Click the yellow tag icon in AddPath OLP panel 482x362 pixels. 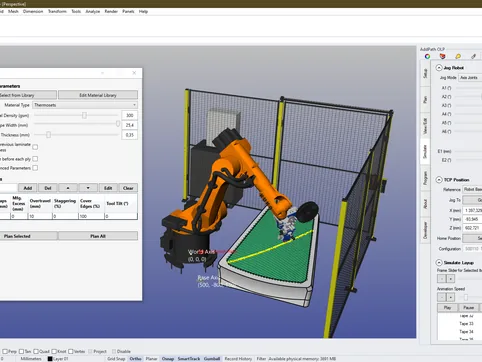(x=458, y=56)
